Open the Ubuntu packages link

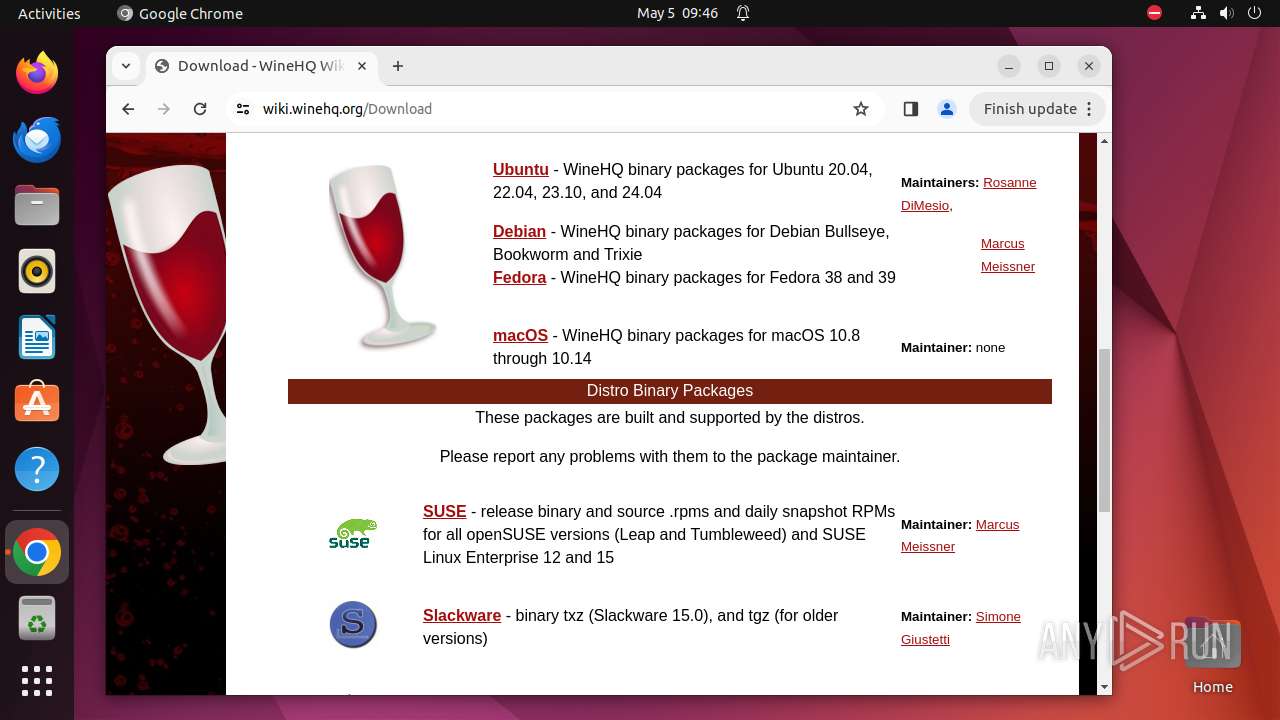(521, 169)
